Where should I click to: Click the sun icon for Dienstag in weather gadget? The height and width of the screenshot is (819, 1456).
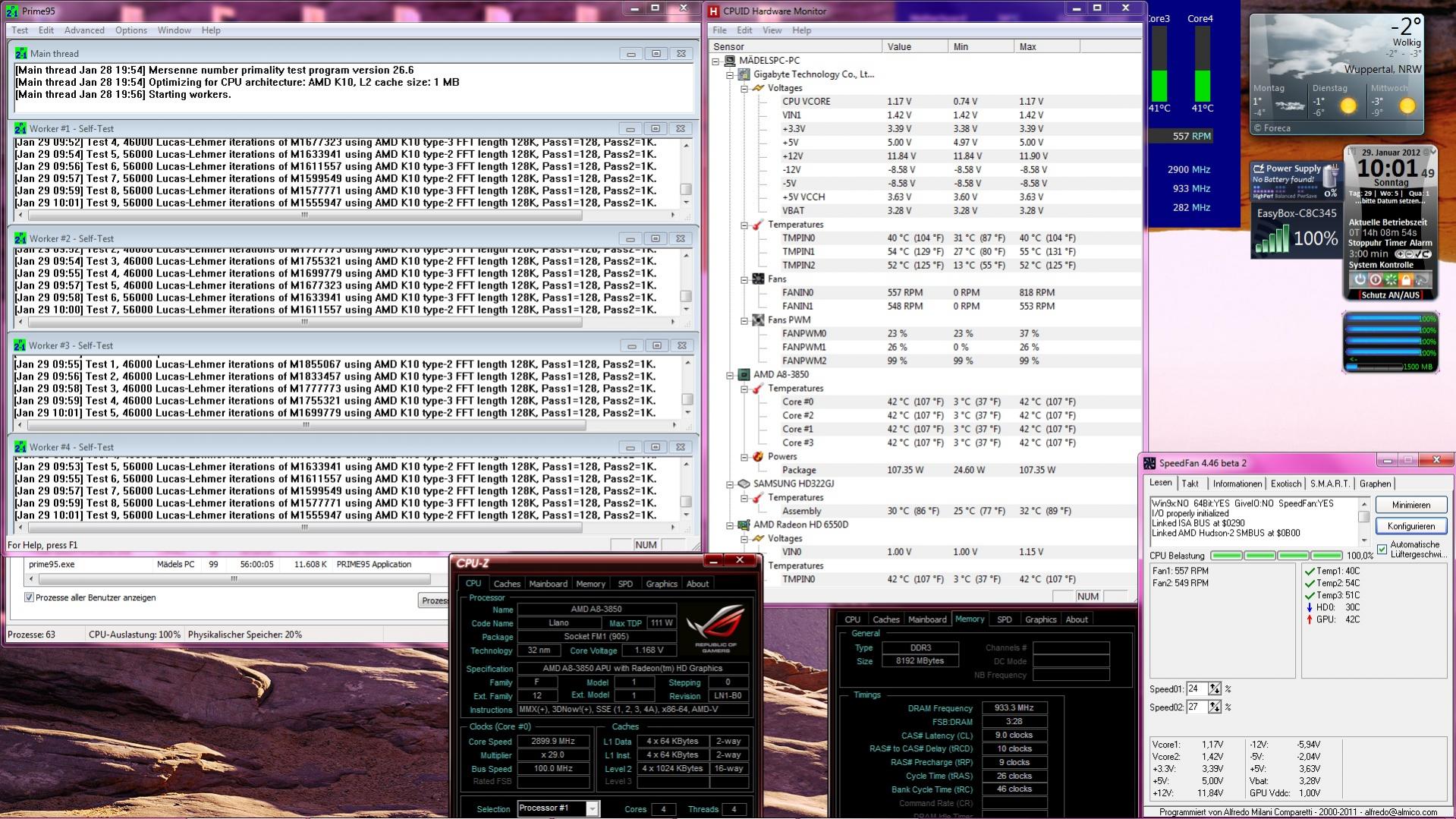(x=1348, y=106)
